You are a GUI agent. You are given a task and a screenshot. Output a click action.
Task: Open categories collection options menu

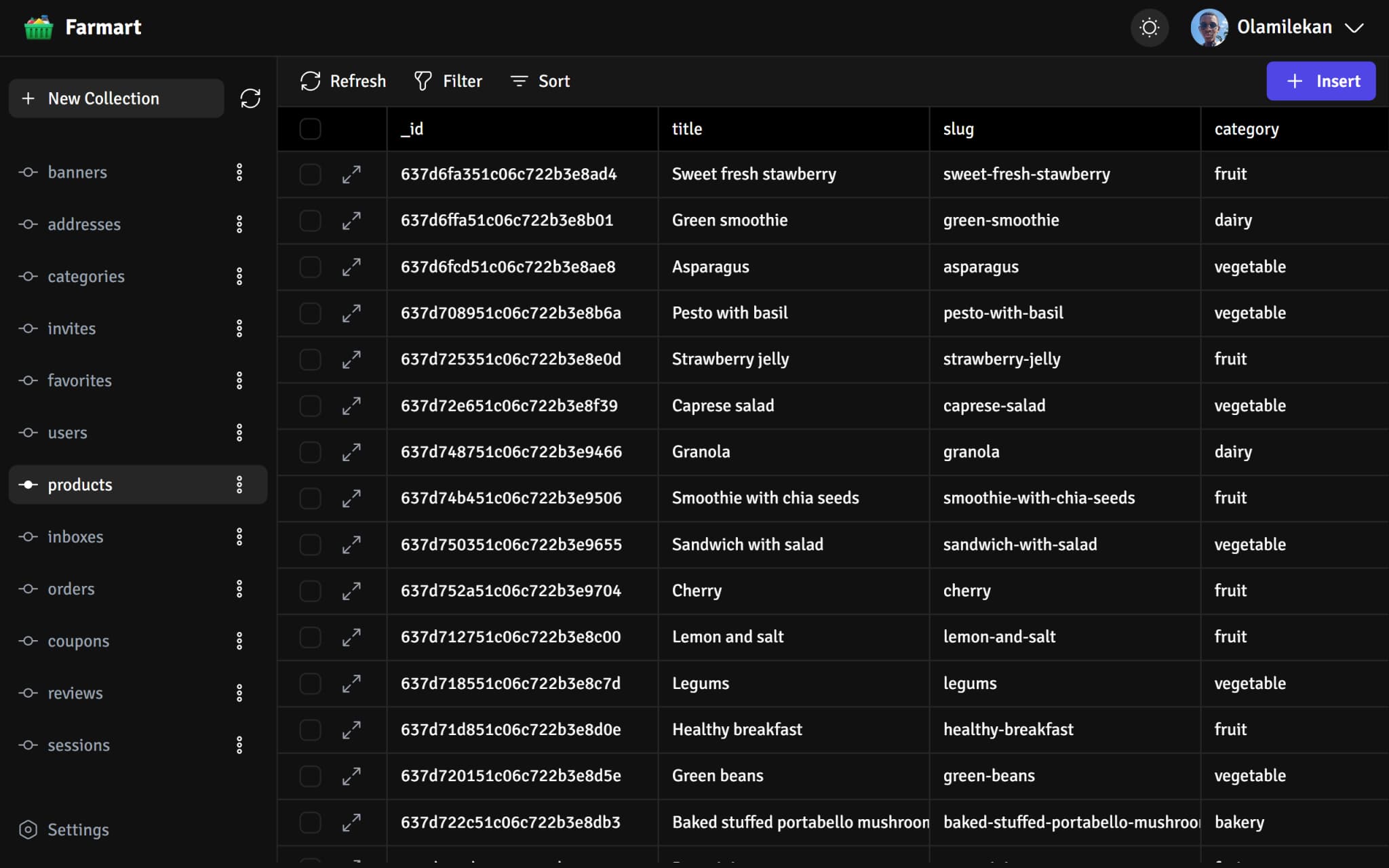coord(239,277)
